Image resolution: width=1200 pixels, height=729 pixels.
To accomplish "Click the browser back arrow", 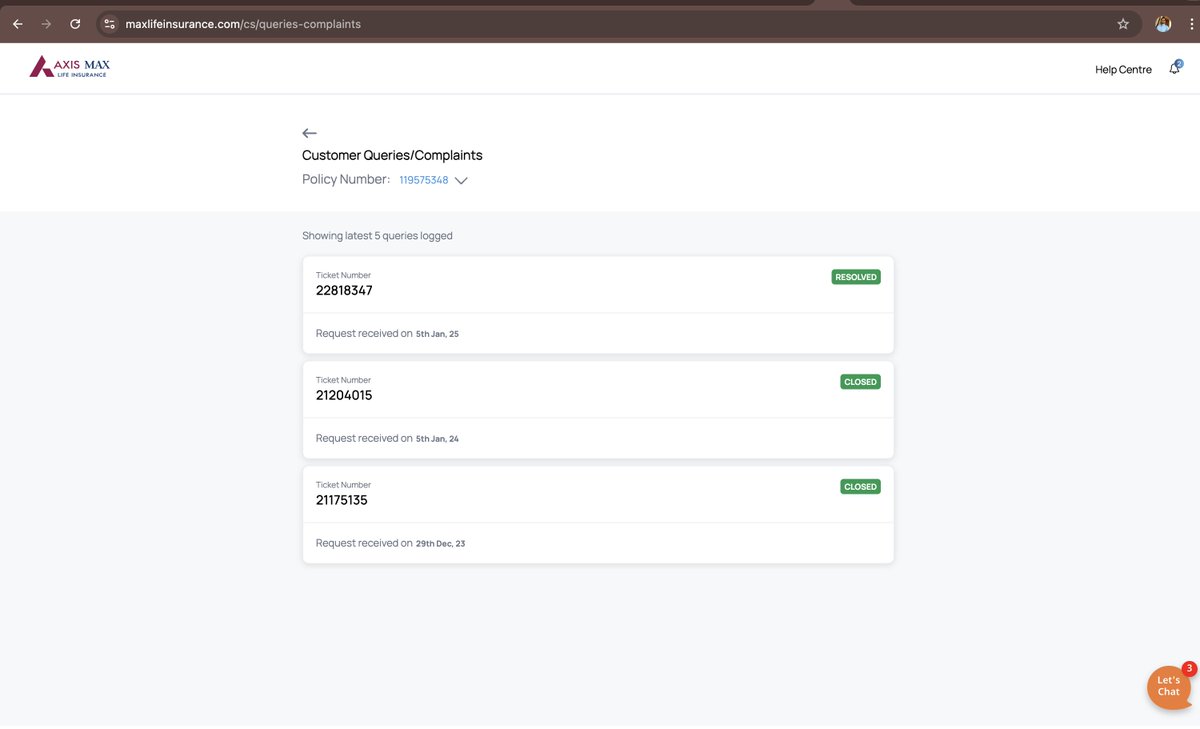I will (x=17, y=24).
